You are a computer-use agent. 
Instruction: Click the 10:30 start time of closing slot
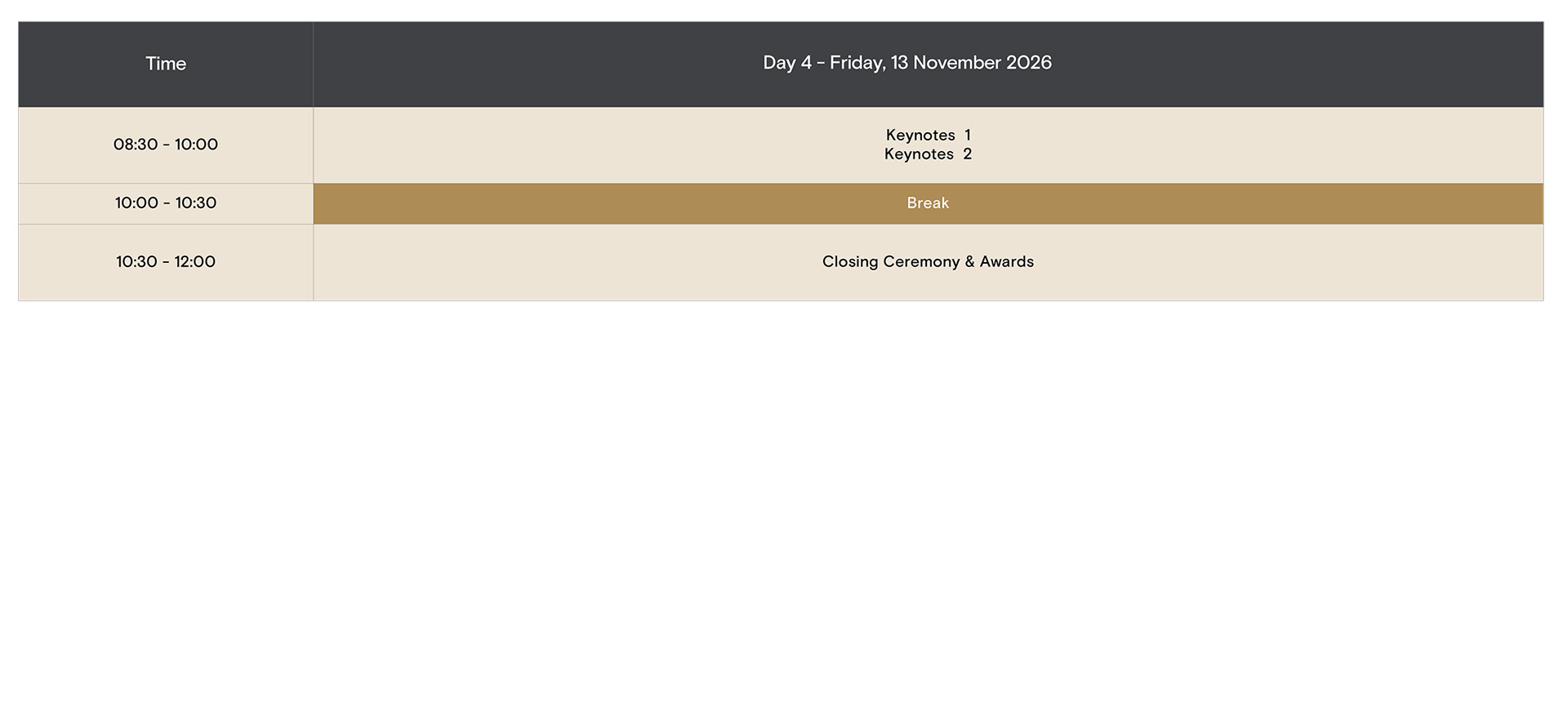coord(136,262)
